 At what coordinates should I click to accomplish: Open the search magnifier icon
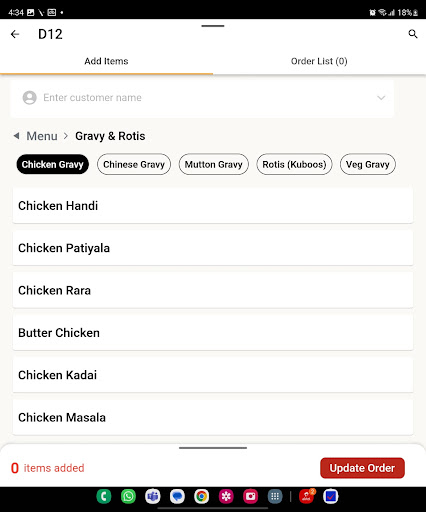(x=413, y=34)
